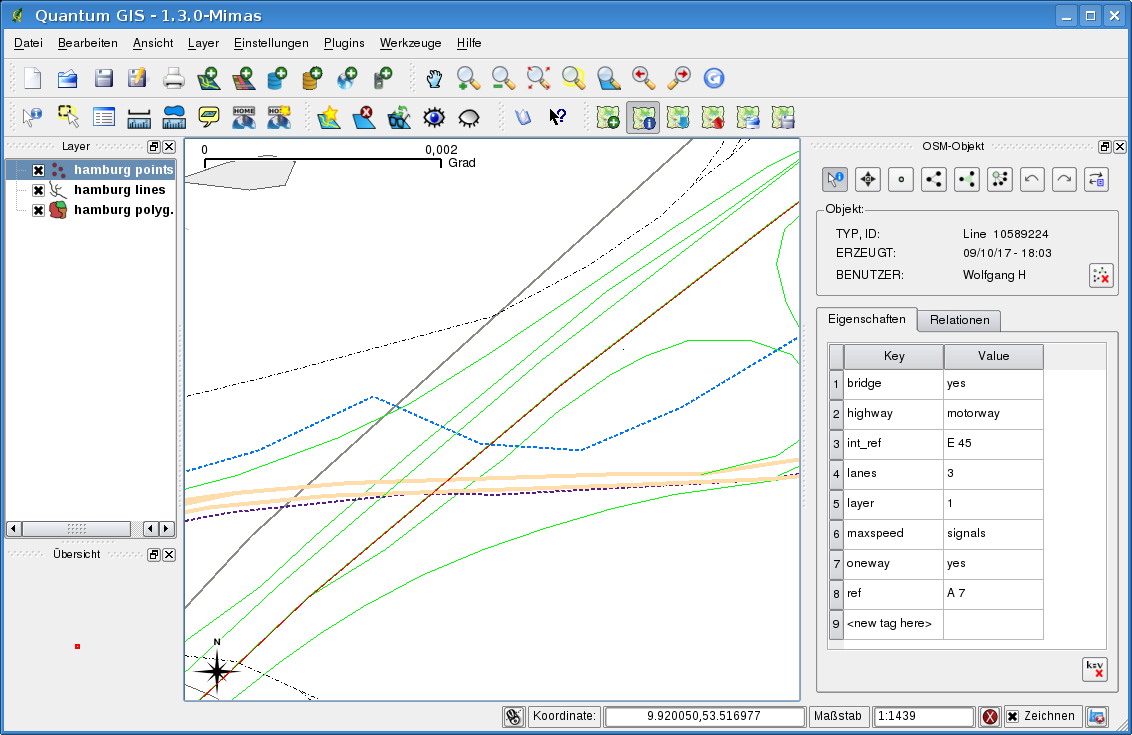Screen dimensions: 1132x735
Task: Select the OSM create line tool
Action: tap(933, 179)
